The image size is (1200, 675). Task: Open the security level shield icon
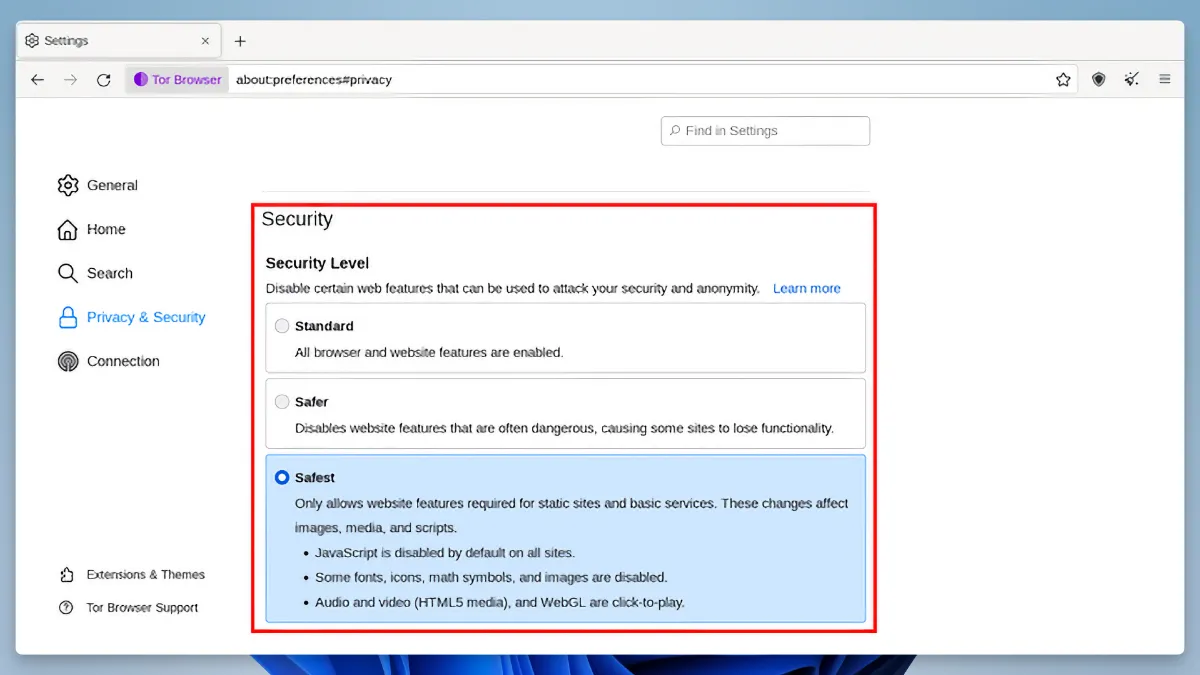click(1098, 80)
